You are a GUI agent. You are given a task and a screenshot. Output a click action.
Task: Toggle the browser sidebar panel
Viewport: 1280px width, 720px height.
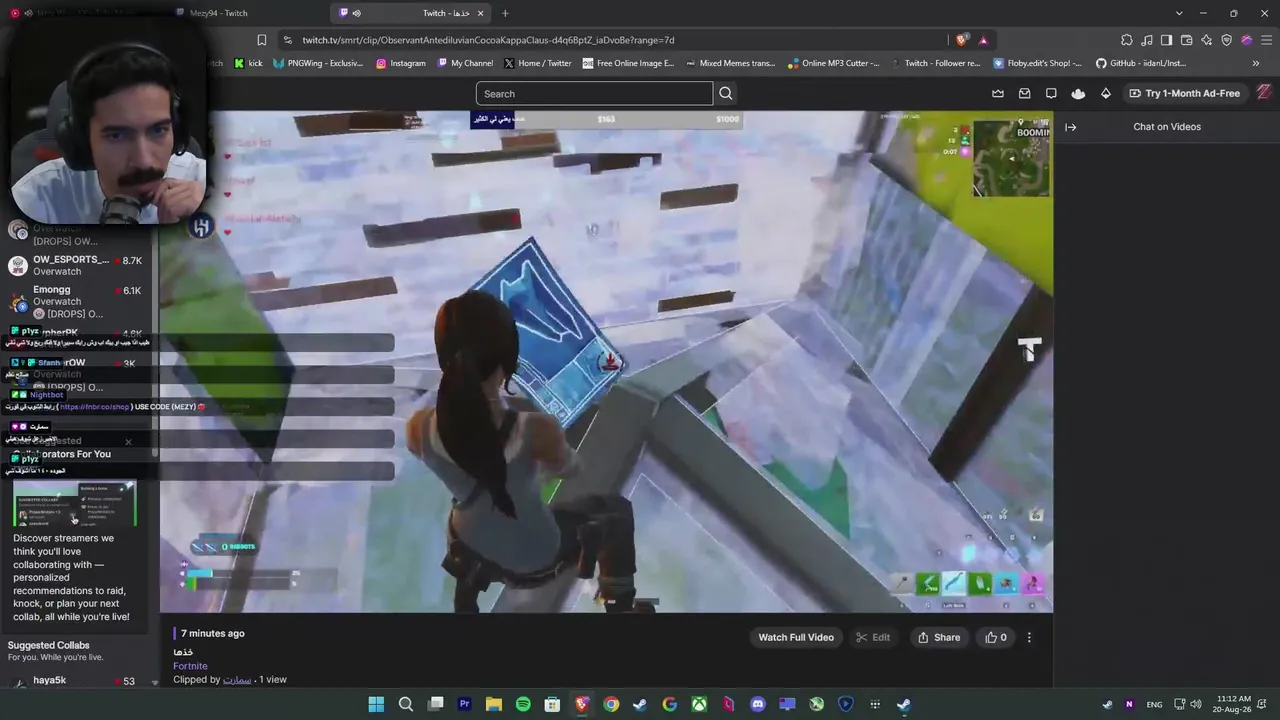[1166, 40]
